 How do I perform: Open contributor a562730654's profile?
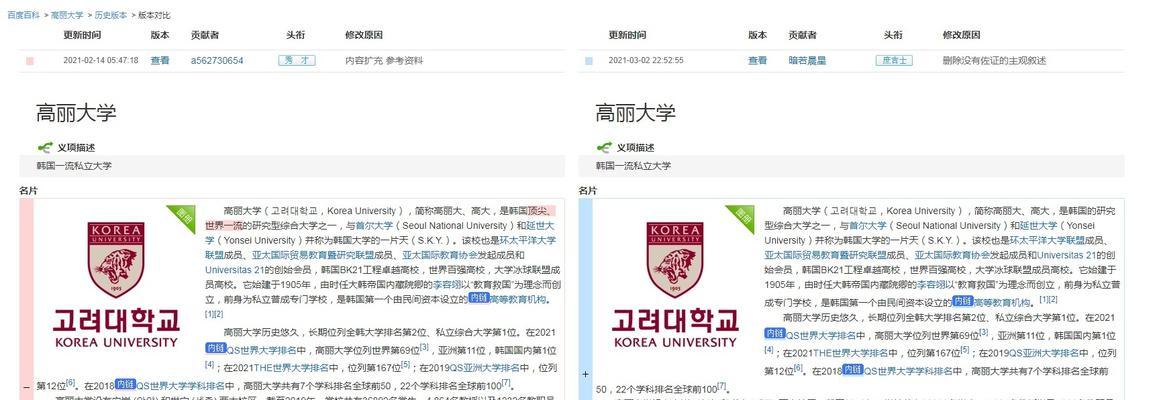coord(217,61)
